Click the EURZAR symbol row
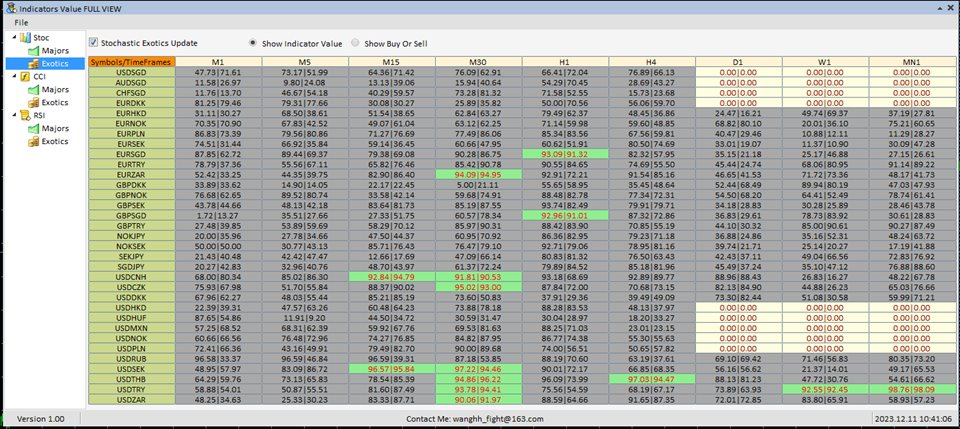This screenshot has height=429, width=960. (132, 174)
